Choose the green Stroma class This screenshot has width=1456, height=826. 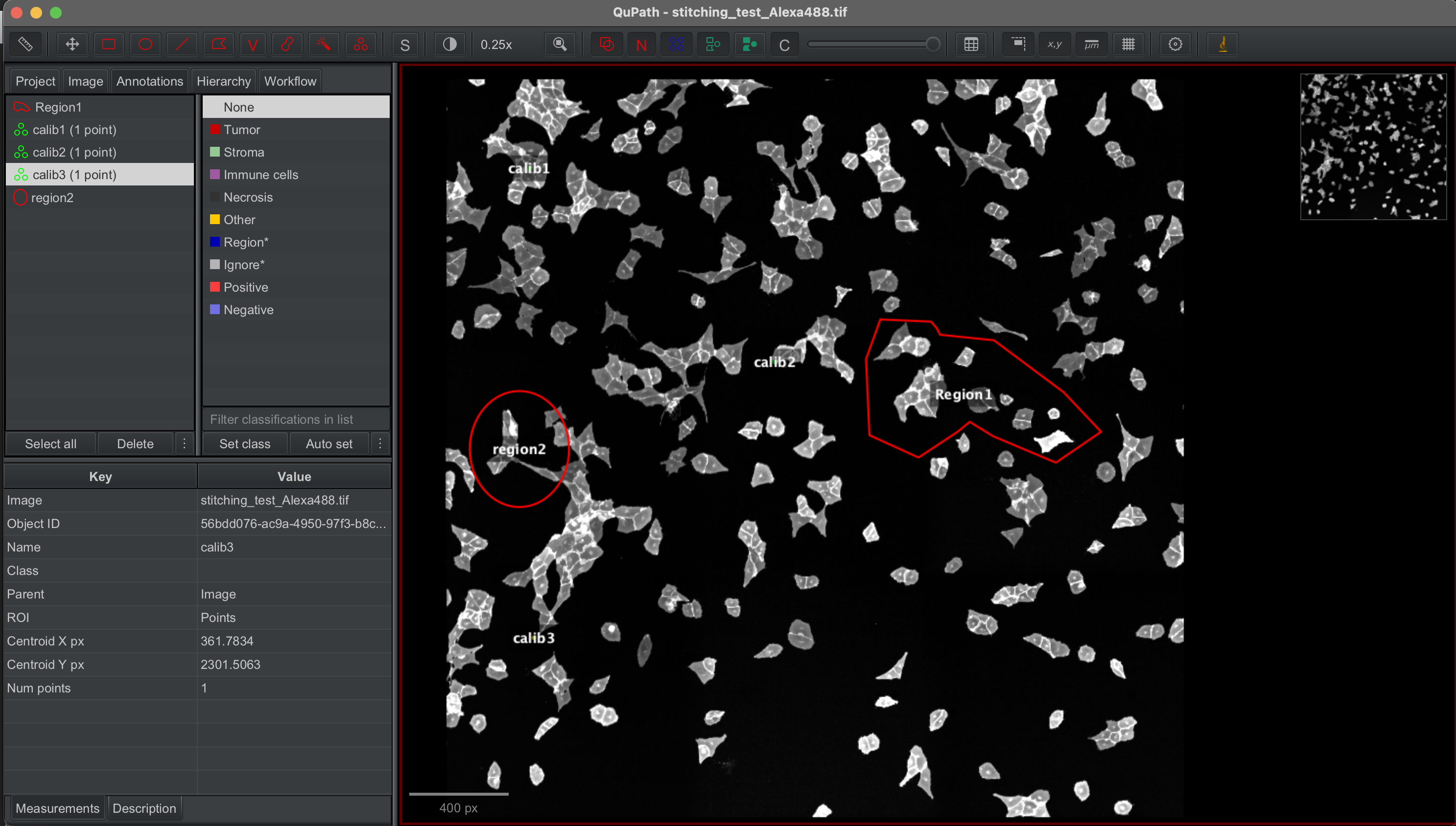click(296, 152)
